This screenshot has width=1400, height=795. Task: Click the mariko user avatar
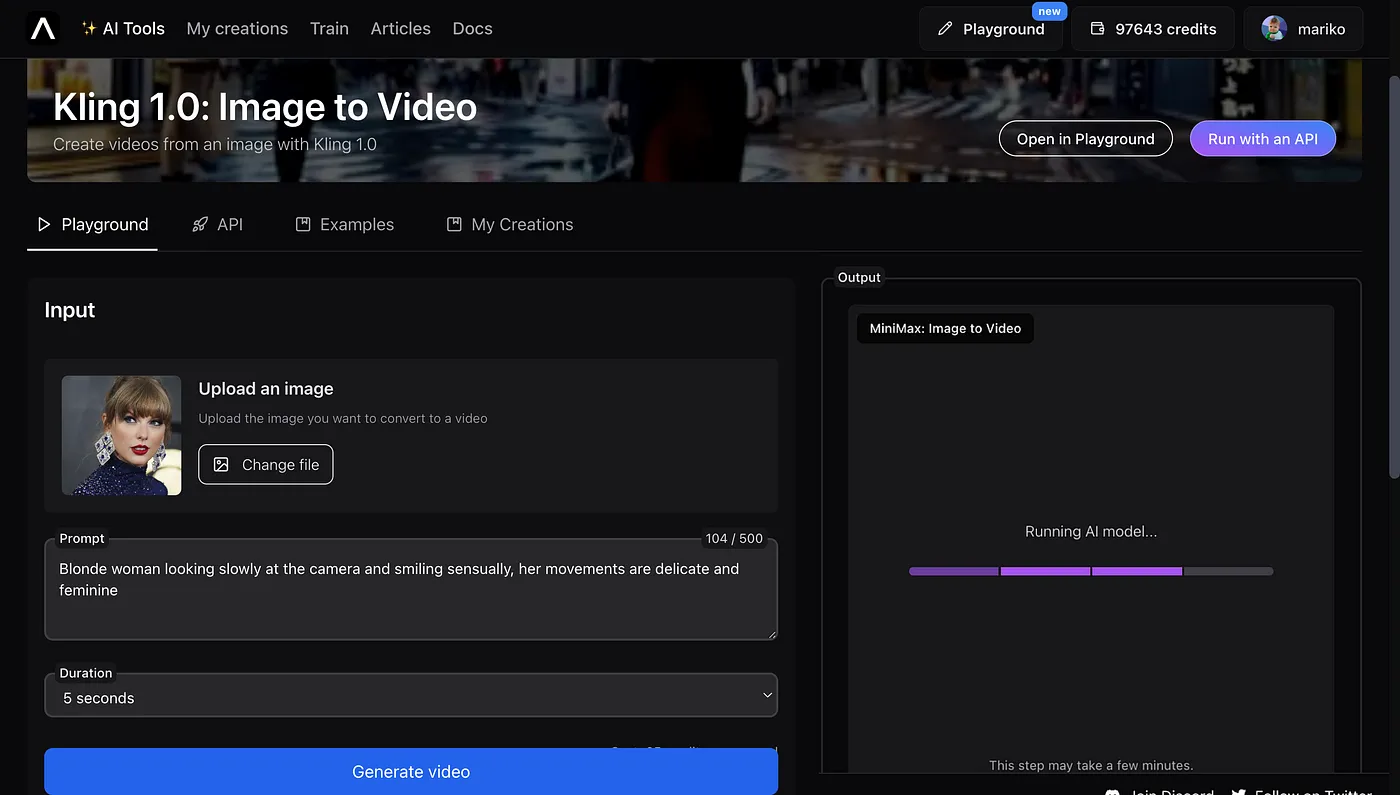click(1274, 29)
